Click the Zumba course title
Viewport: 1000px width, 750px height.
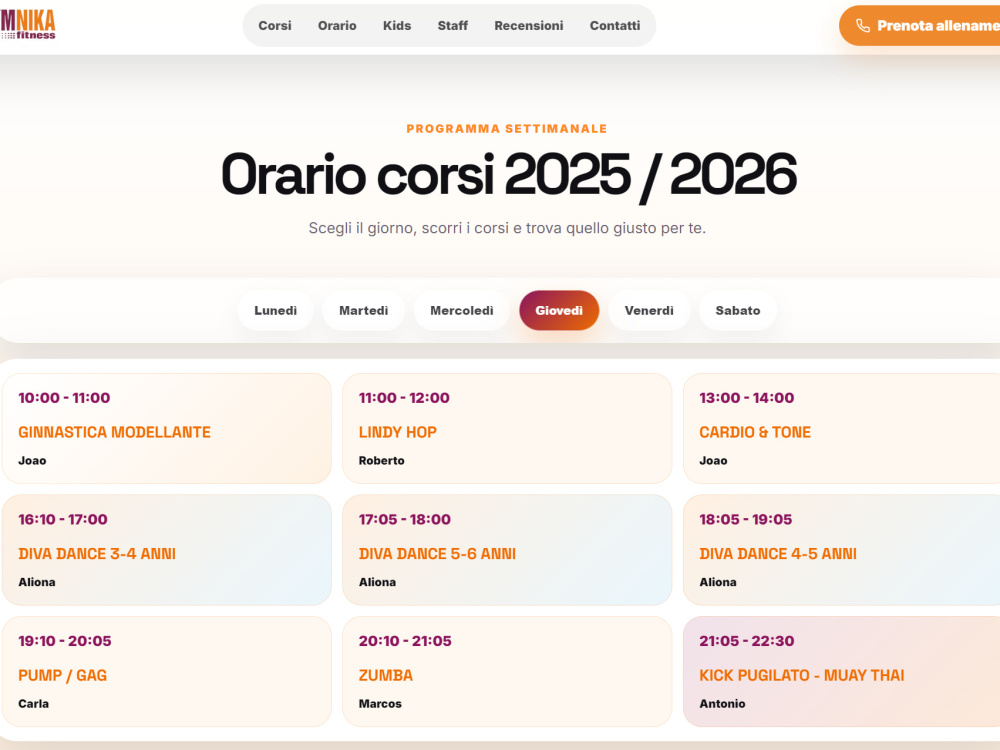point(386,675)
